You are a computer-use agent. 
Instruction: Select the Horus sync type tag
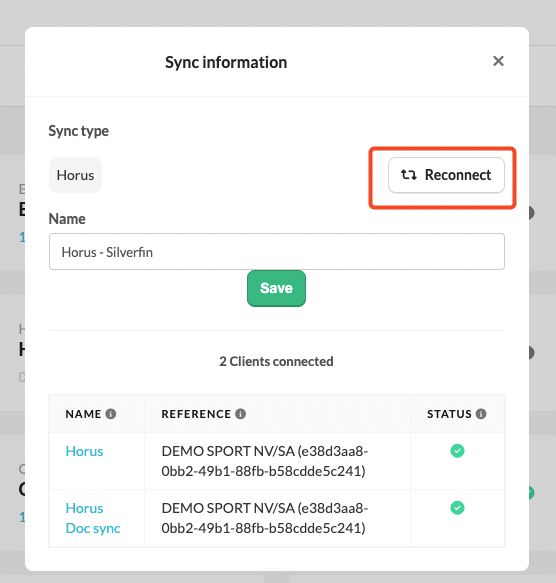click(x=75, y=175)
